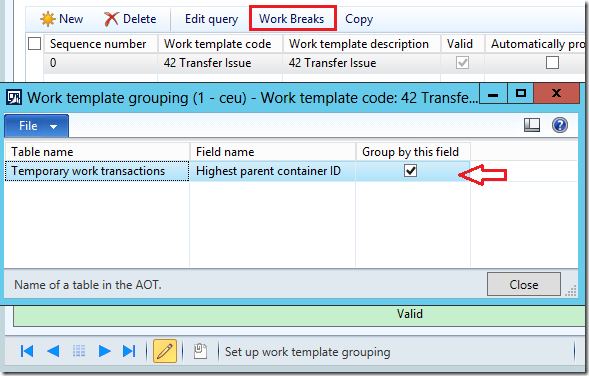
Task: Go to first record
Action: point(27,351)
